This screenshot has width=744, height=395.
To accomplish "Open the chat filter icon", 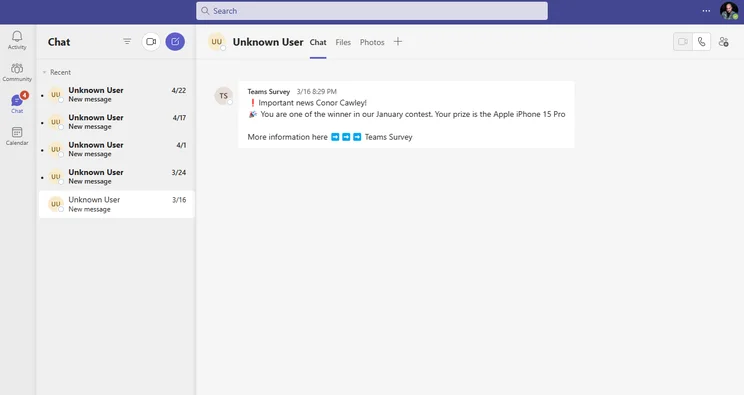I will click(127, 41).
